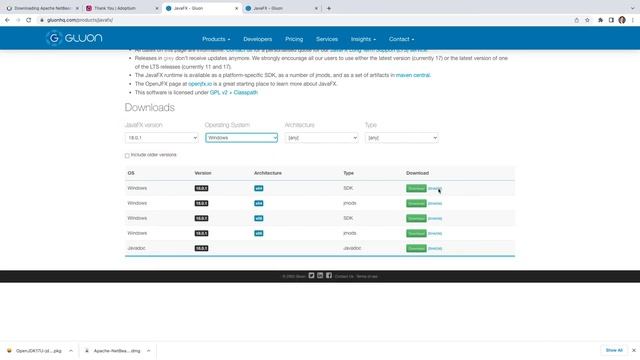Download the first Windows jmods row

tap(416, 203)
